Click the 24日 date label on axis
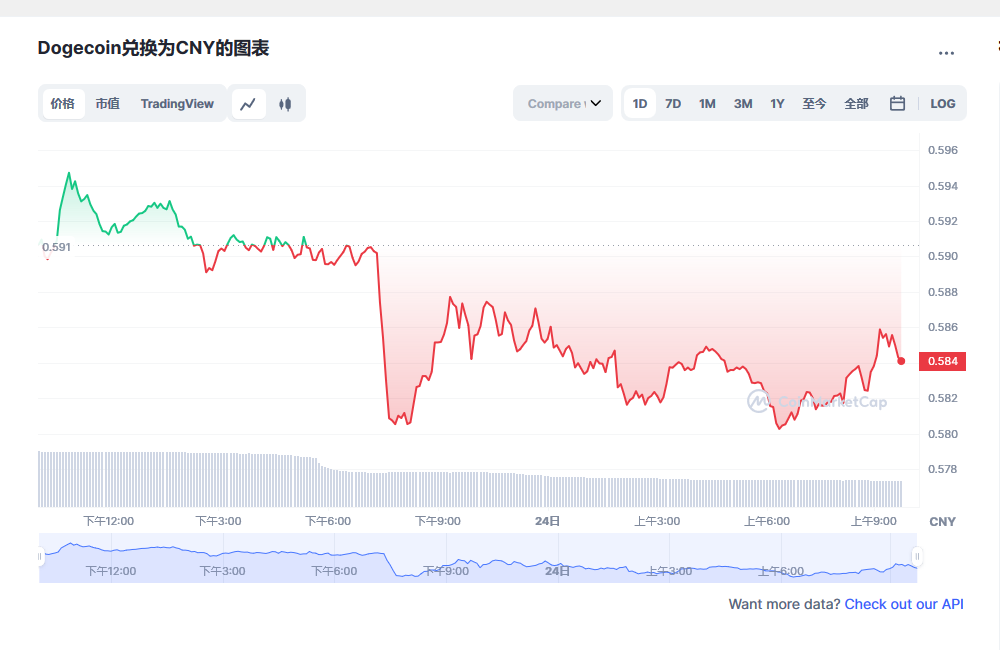Viewport: 1000px width, 650px height. tap(547, 521)
